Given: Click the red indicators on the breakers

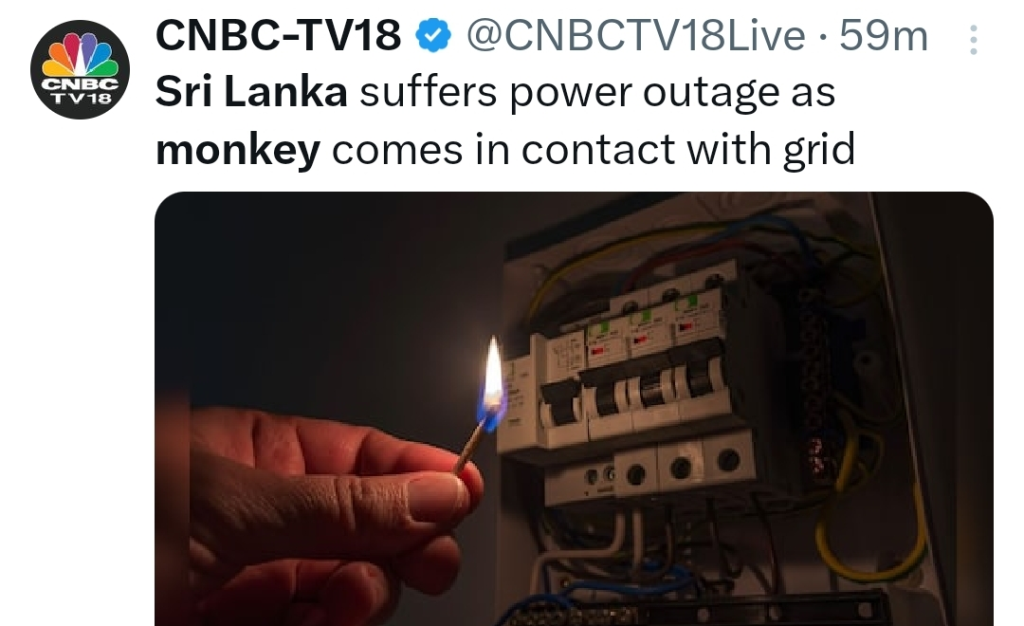Looking at the screenshot, I should 640,347.
